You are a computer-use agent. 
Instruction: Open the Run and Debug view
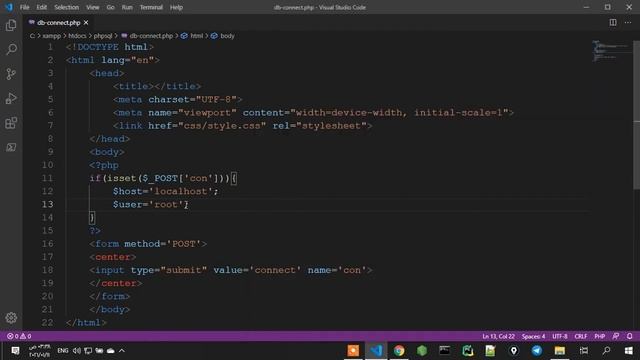[x=11, y=98]
